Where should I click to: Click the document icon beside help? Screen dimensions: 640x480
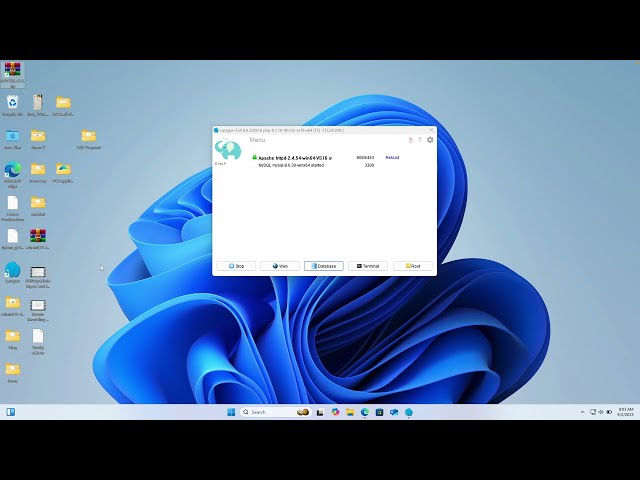pyautogui.click(x=411, y=140)
